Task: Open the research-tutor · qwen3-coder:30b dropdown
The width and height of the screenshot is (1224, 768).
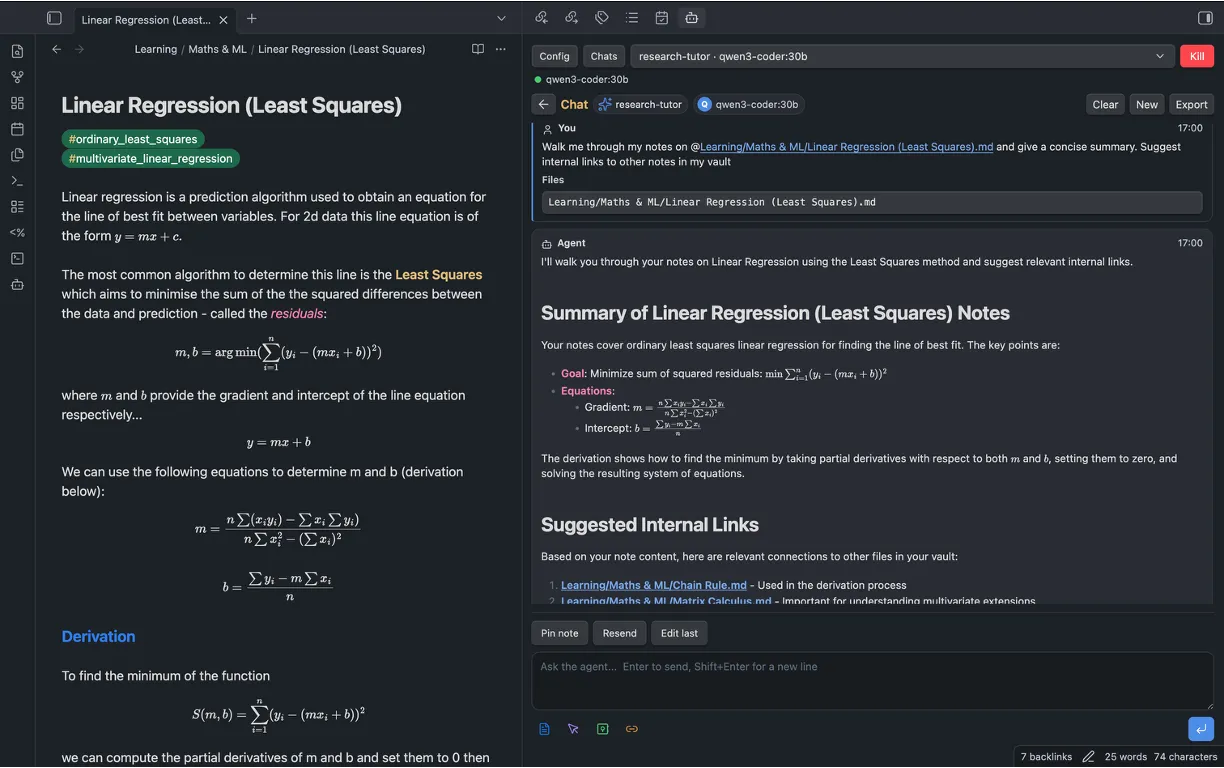Action: (x=902, y=56)
